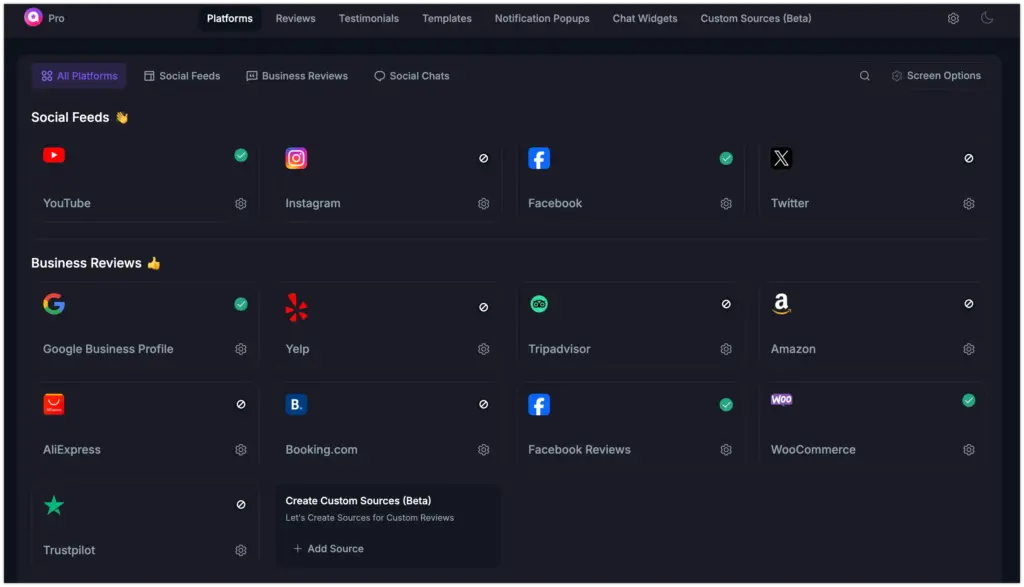Toggle the Facebook feed status indicator
This screenshot has height=587, width=1024.
click(x=726, y=158)
